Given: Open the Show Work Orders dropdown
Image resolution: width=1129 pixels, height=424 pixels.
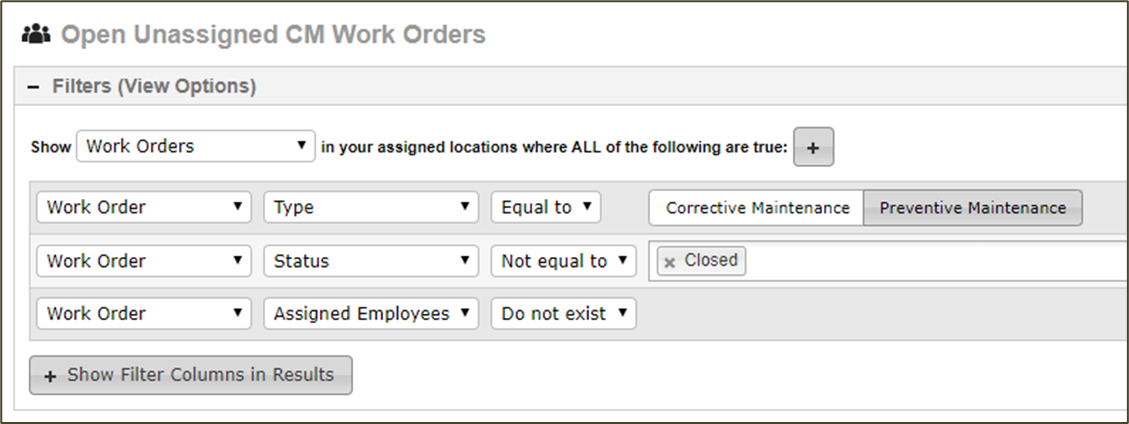Looking at the screenshot, I should coord(196,146).
